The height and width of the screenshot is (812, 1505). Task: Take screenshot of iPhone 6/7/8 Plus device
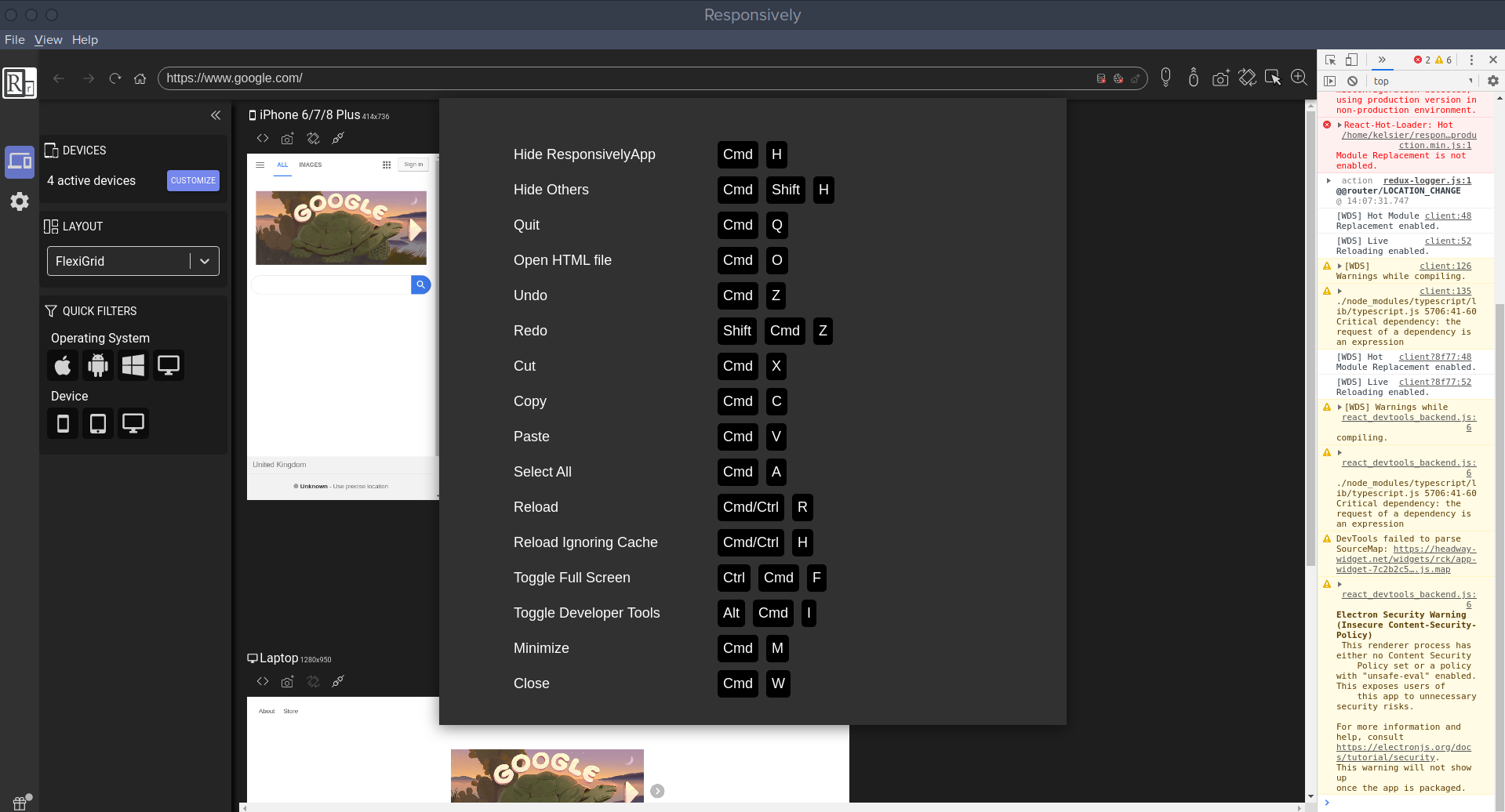[288, 139]
